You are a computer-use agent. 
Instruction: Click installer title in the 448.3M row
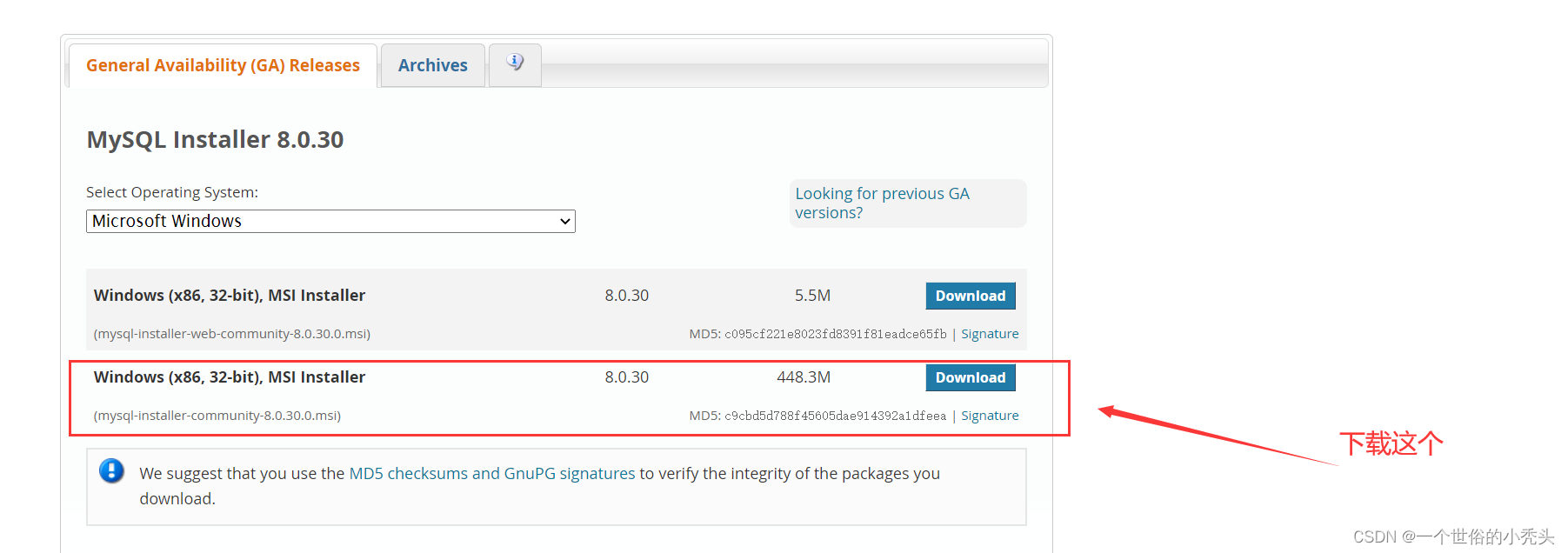pyautogui.click(x=230, y=377)
